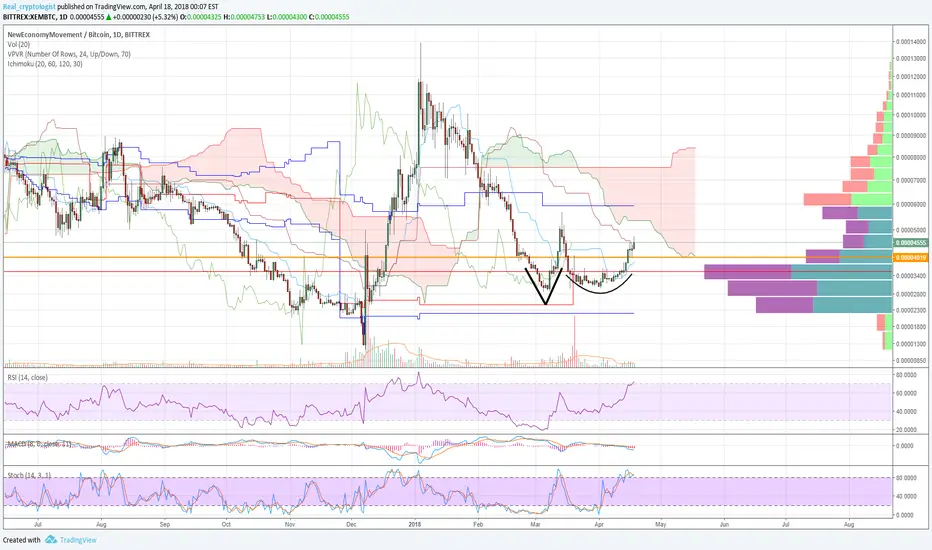Click the TradingView logo icon
The width and height of the screenshot is (932, 550).
pos(51,540)
